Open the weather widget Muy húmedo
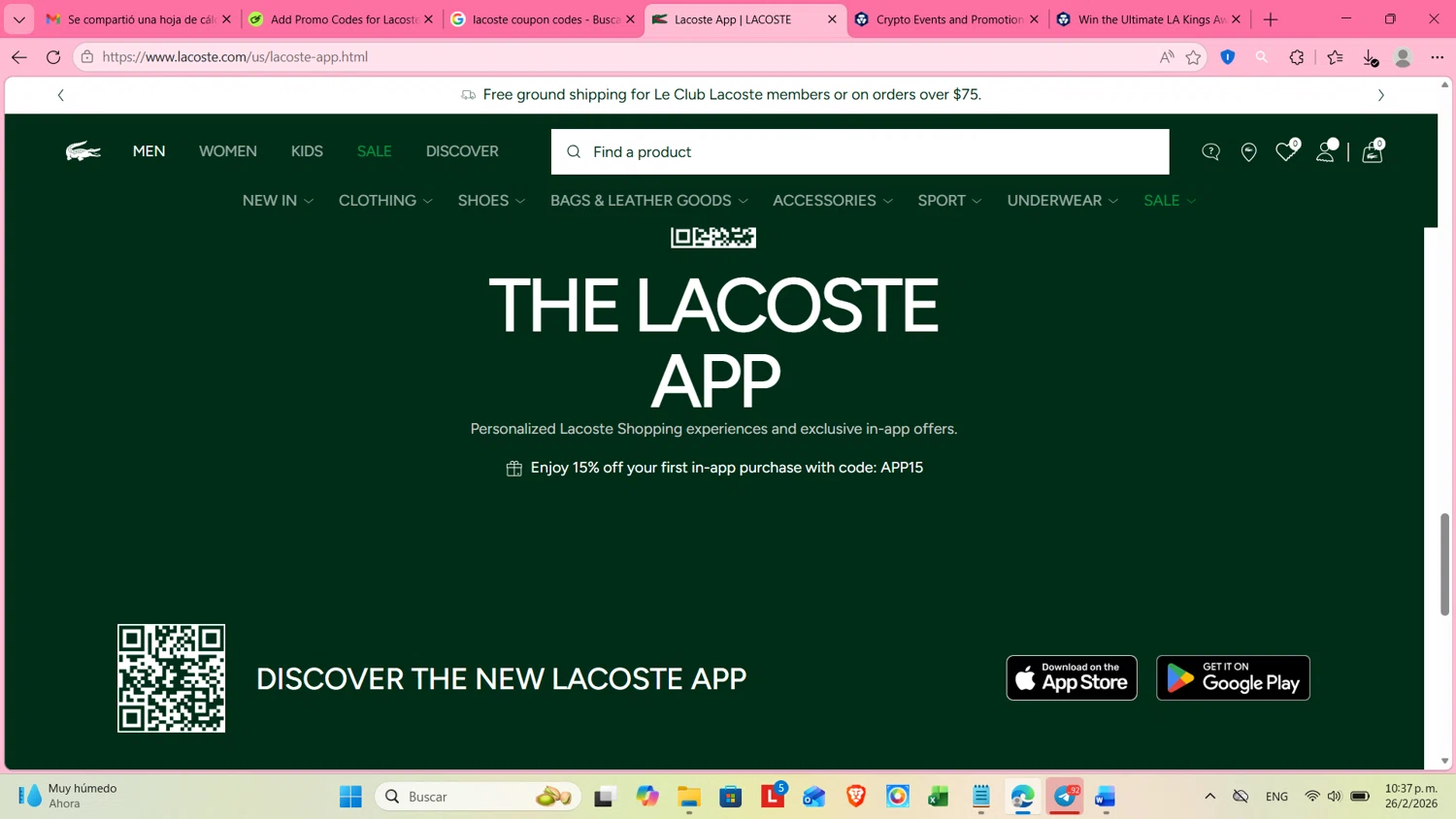Viewport: 1456px width, 819px height. (x=68, y=797)
